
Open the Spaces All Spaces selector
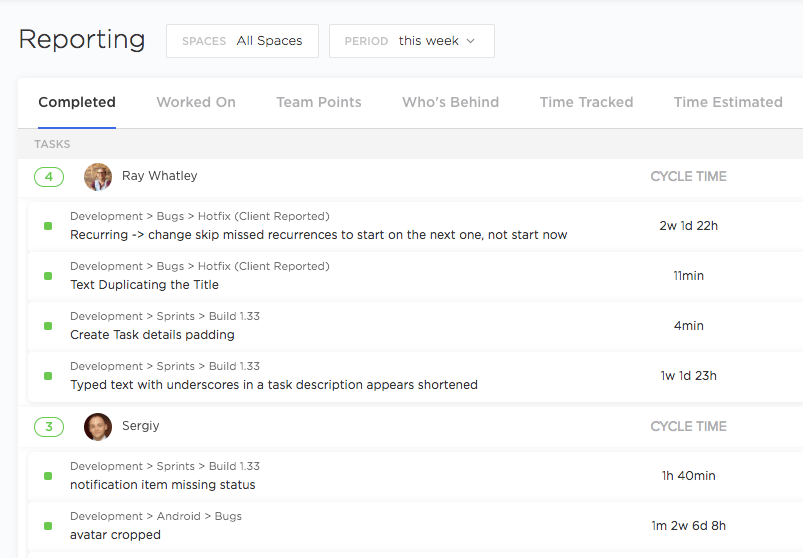tap(242, 41)
